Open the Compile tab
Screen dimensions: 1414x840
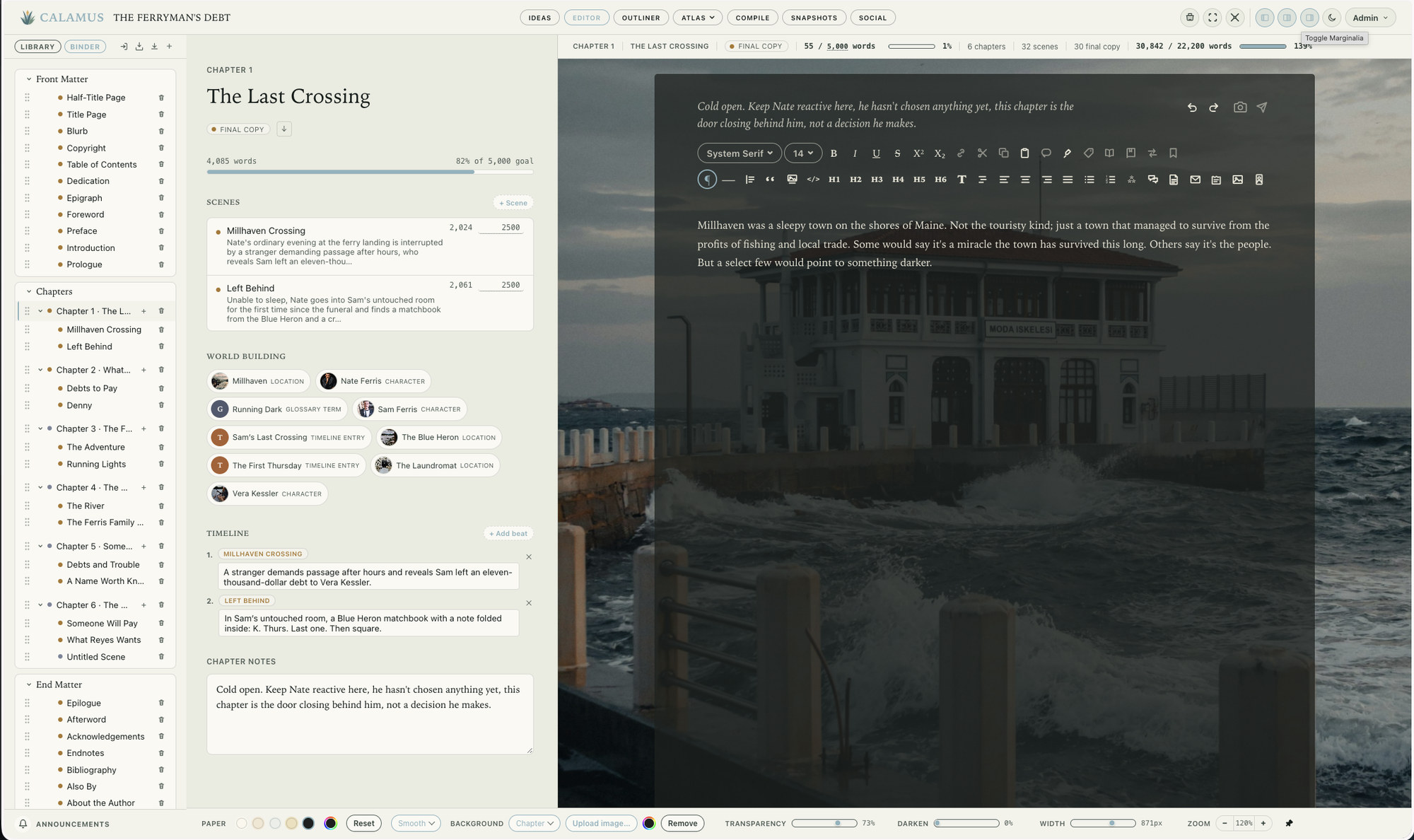[x=752, y=18]
